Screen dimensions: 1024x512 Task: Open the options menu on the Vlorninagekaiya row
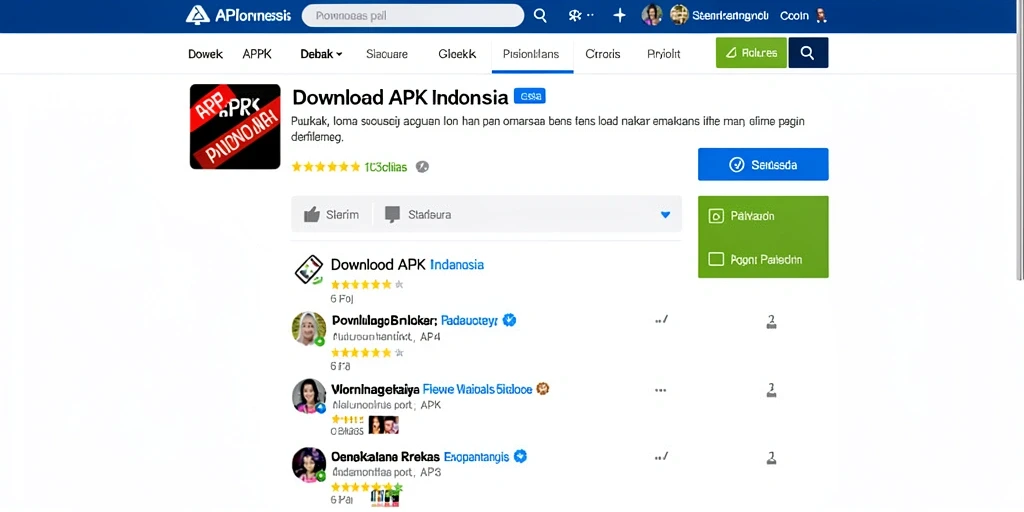click(660, 391)
